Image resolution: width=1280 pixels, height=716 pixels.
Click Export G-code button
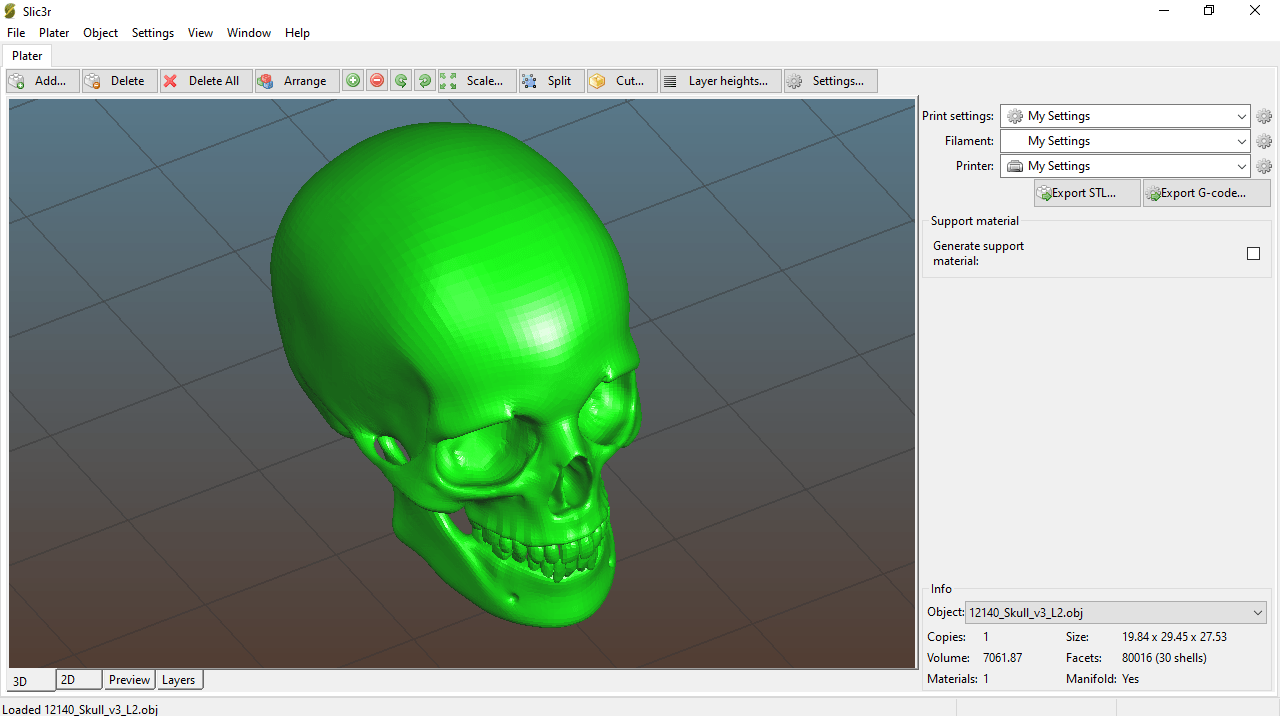pyautogui.click(x=1207, y=193)
